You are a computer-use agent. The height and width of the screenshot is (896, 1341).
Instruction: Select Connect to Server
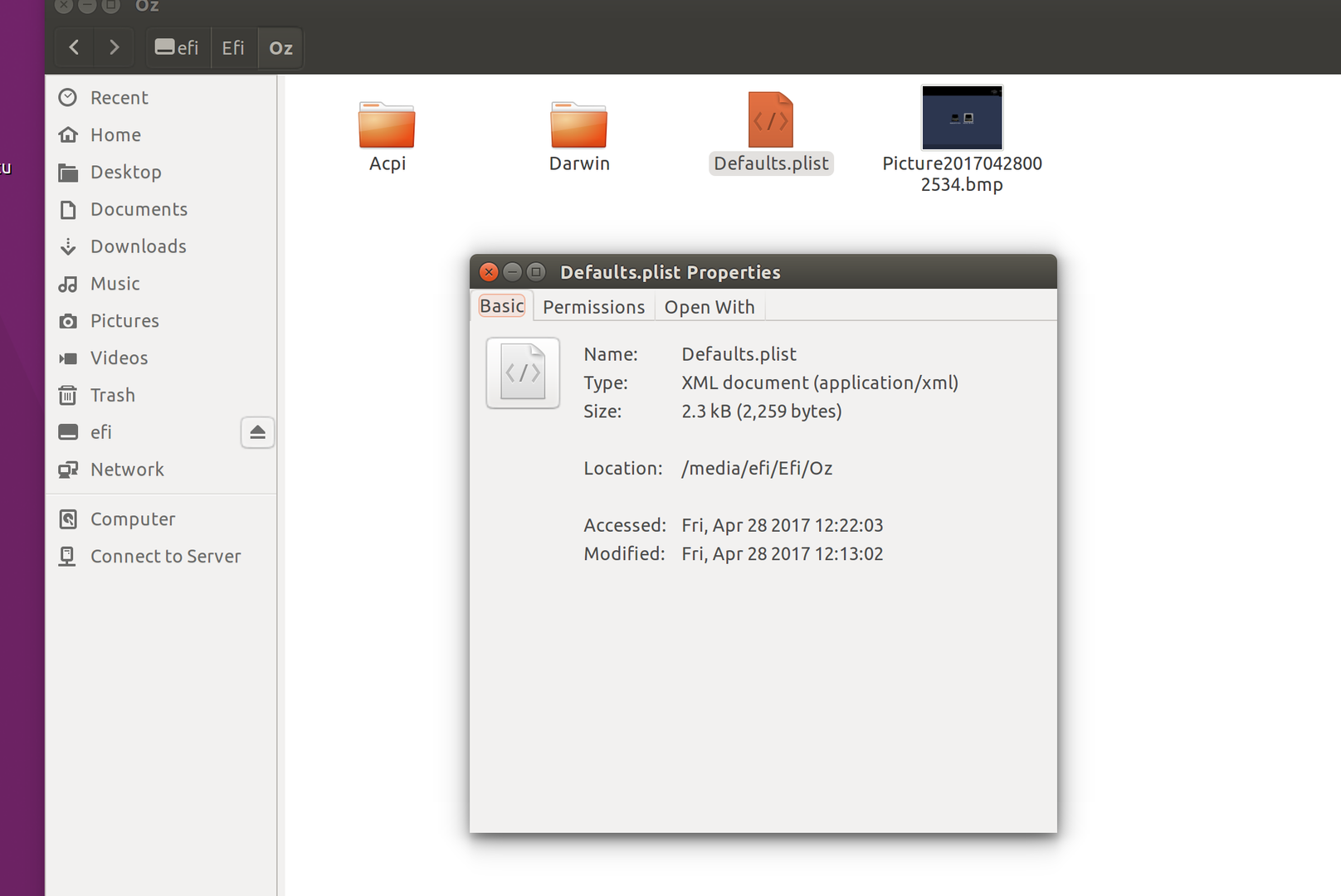click(x=165, y=557)
